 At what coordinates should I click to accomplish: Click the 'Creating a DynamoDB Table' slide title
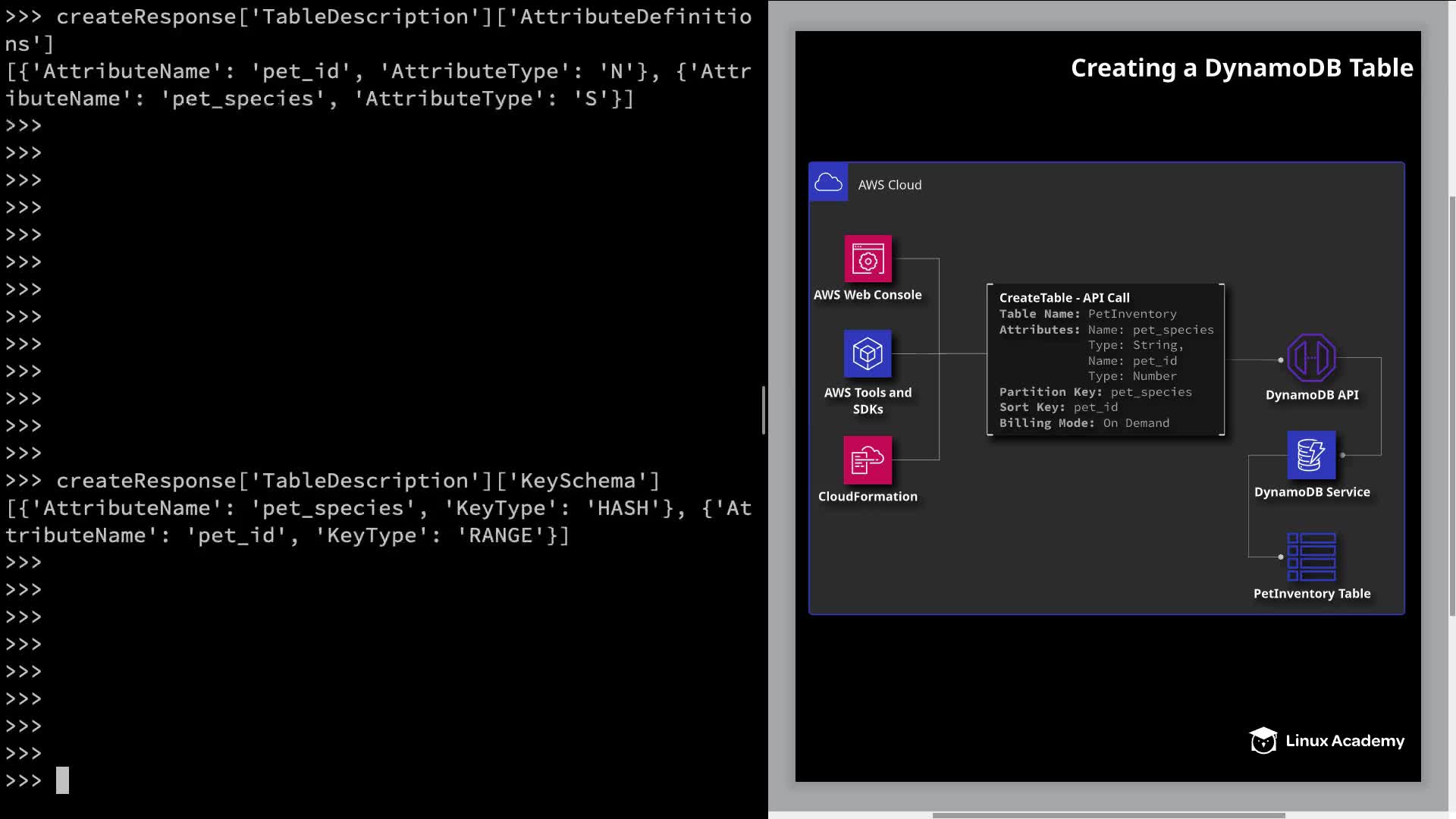pyautogui.click(x=1241, y=68)
